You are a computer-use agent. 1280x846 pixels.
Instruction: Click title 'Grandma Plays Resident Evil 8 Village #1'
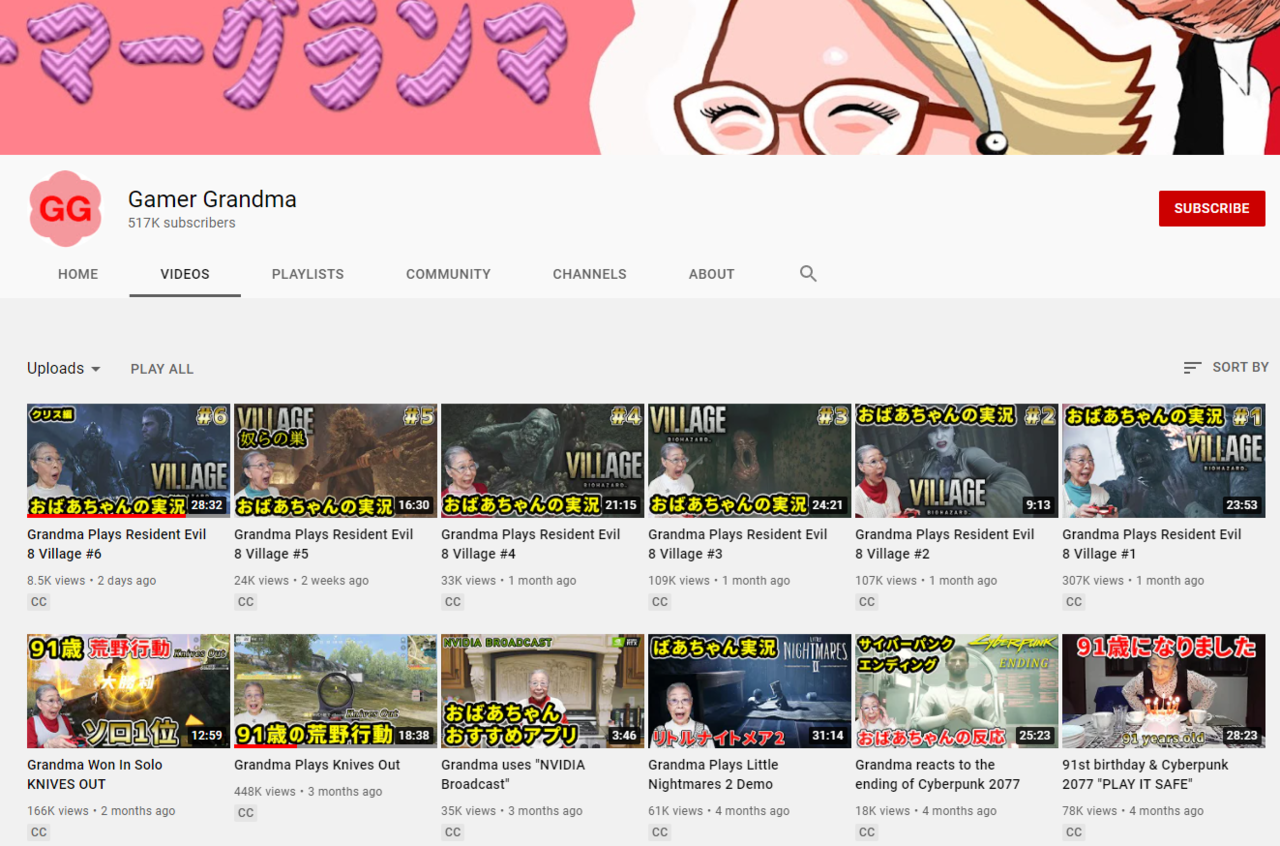[x=1152, y=544]
